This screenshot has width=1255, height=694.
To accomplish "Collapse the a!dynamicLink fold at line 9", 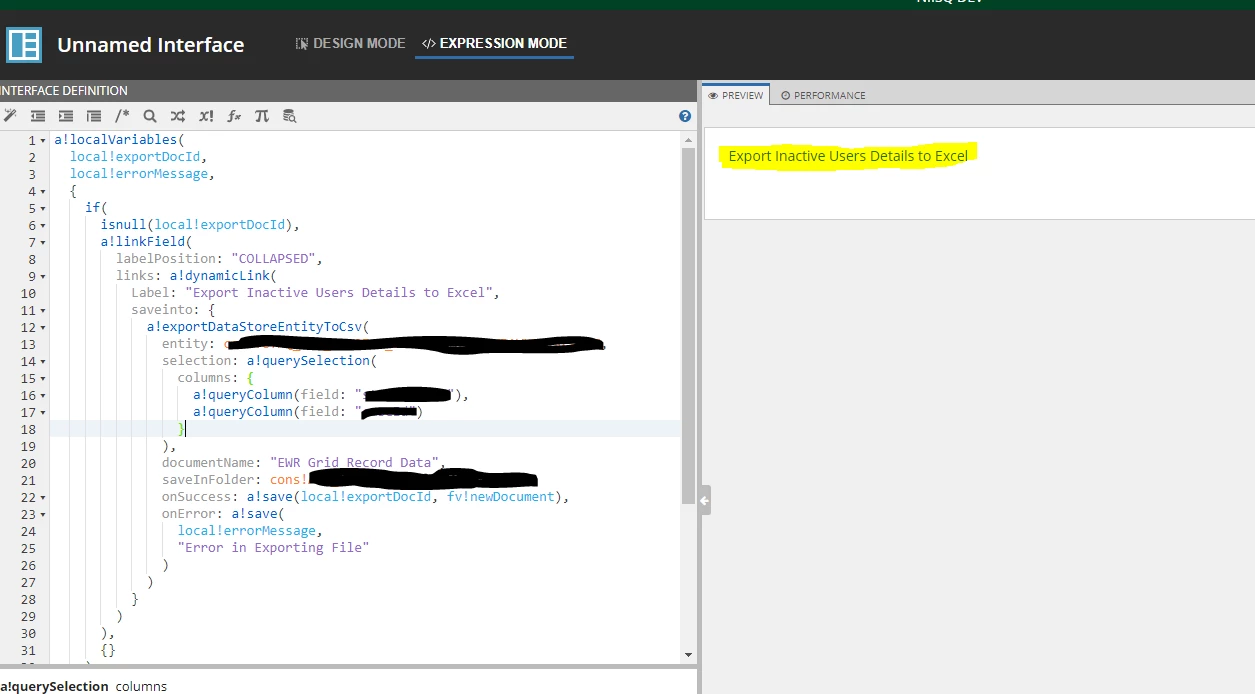I will pyautogui.click(x=43, y=277).
